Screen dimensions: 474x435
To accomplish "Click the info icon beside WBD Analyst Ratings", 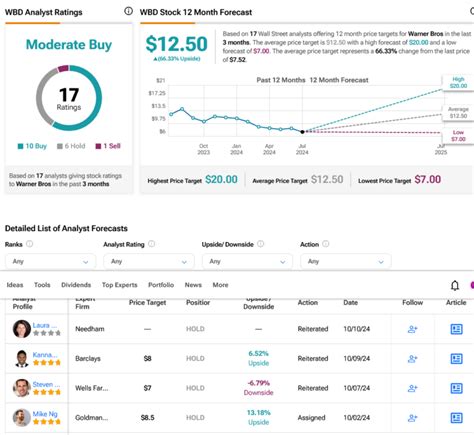I will click(128, 11).
